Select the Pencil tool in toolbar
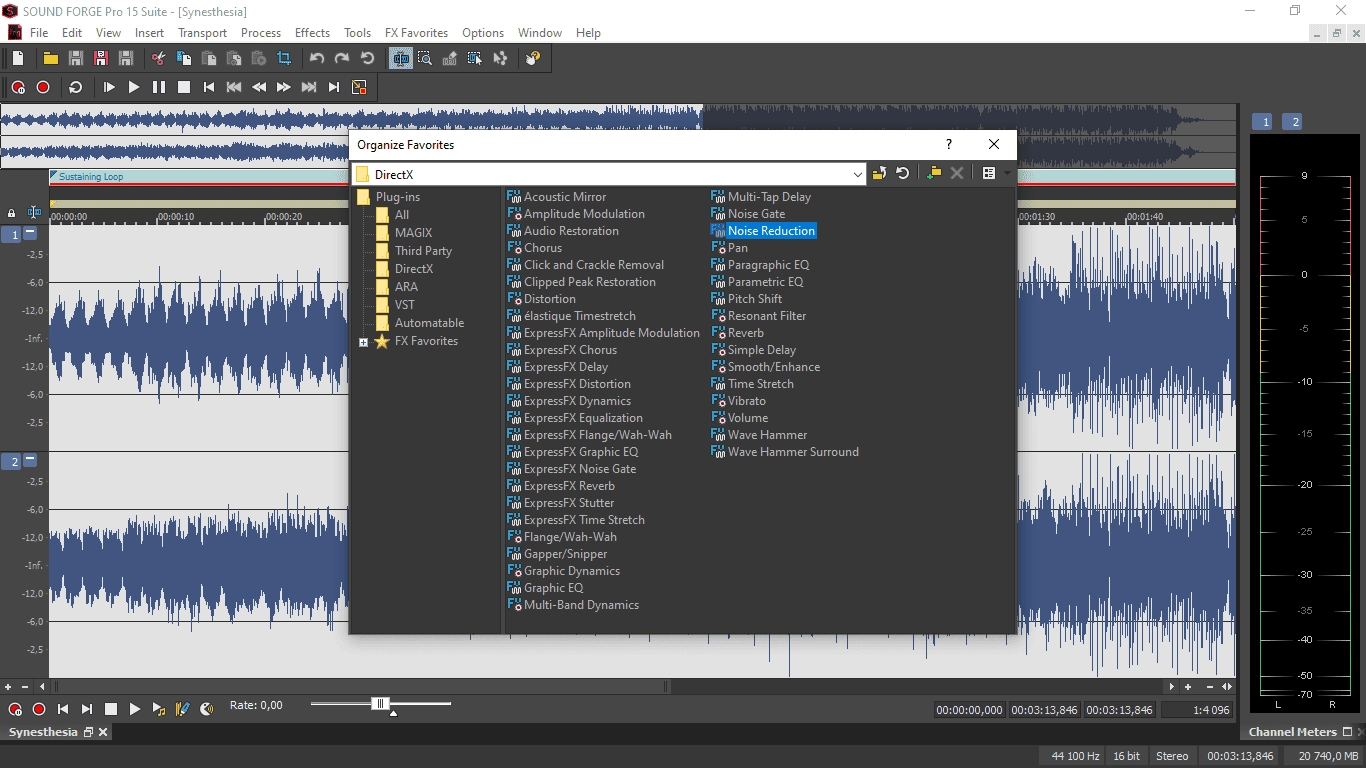Image resolution: width=1366 pixels, height=768 pixels. click(450, 59)
